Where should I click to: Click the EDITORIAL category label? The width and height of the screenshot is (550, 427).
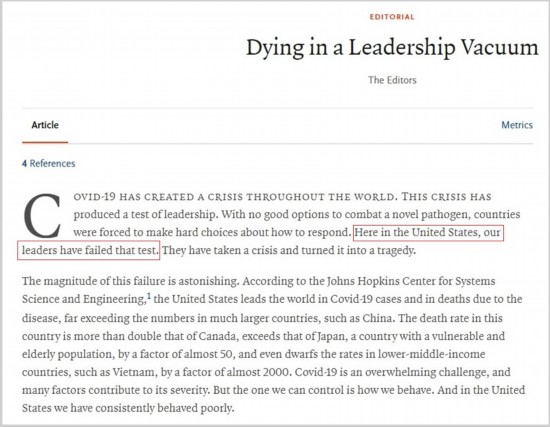click(x=392, y=17)
